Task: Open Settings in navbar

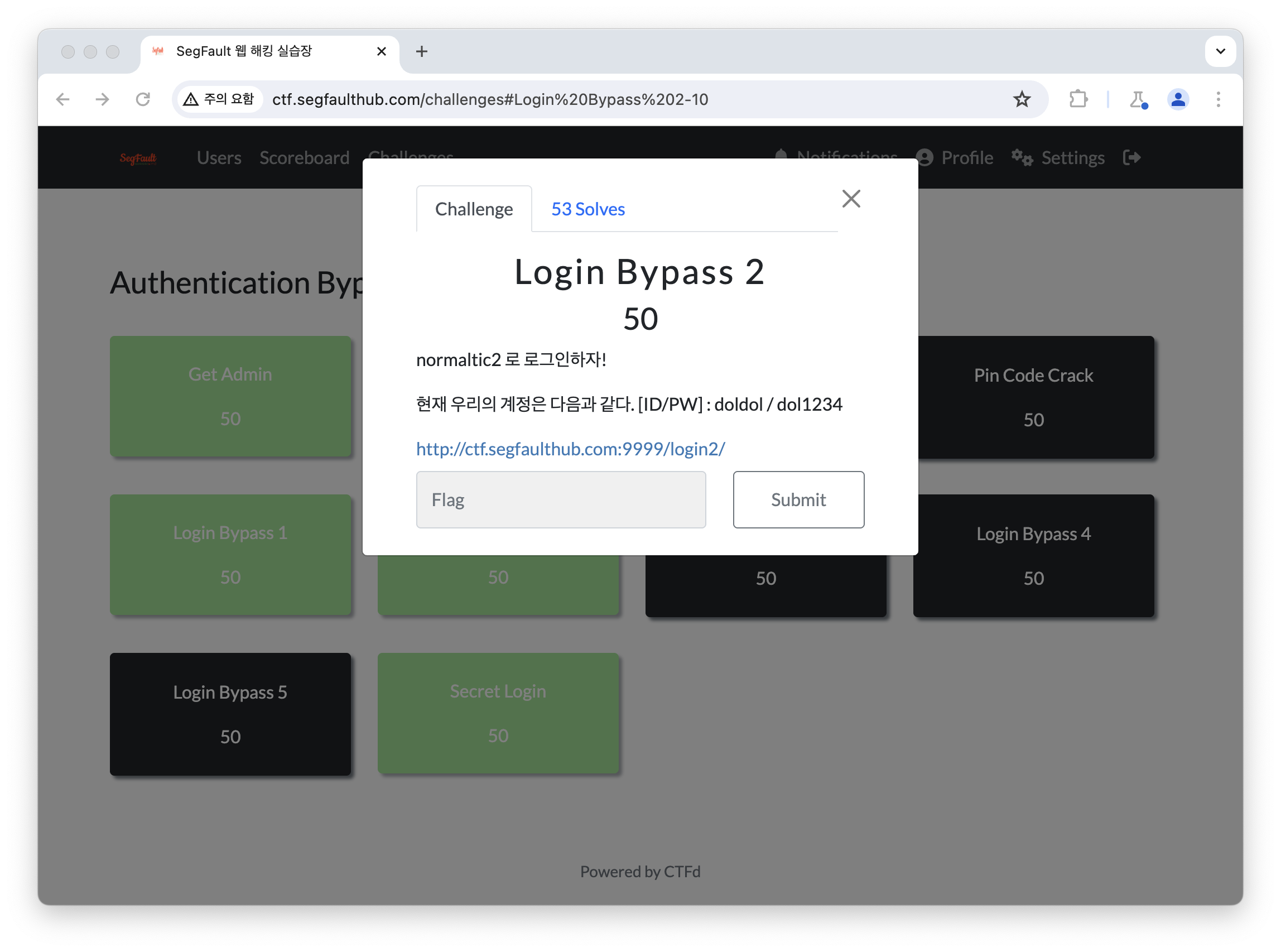Action: tap(1058, 157)
